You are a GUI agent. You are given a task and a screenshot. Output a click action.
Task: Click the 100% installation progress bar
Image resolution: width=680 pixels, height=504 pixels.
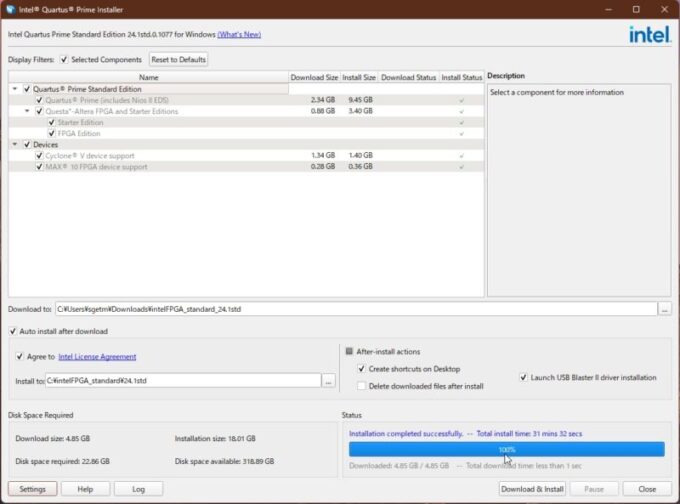(x=507, y=449)
